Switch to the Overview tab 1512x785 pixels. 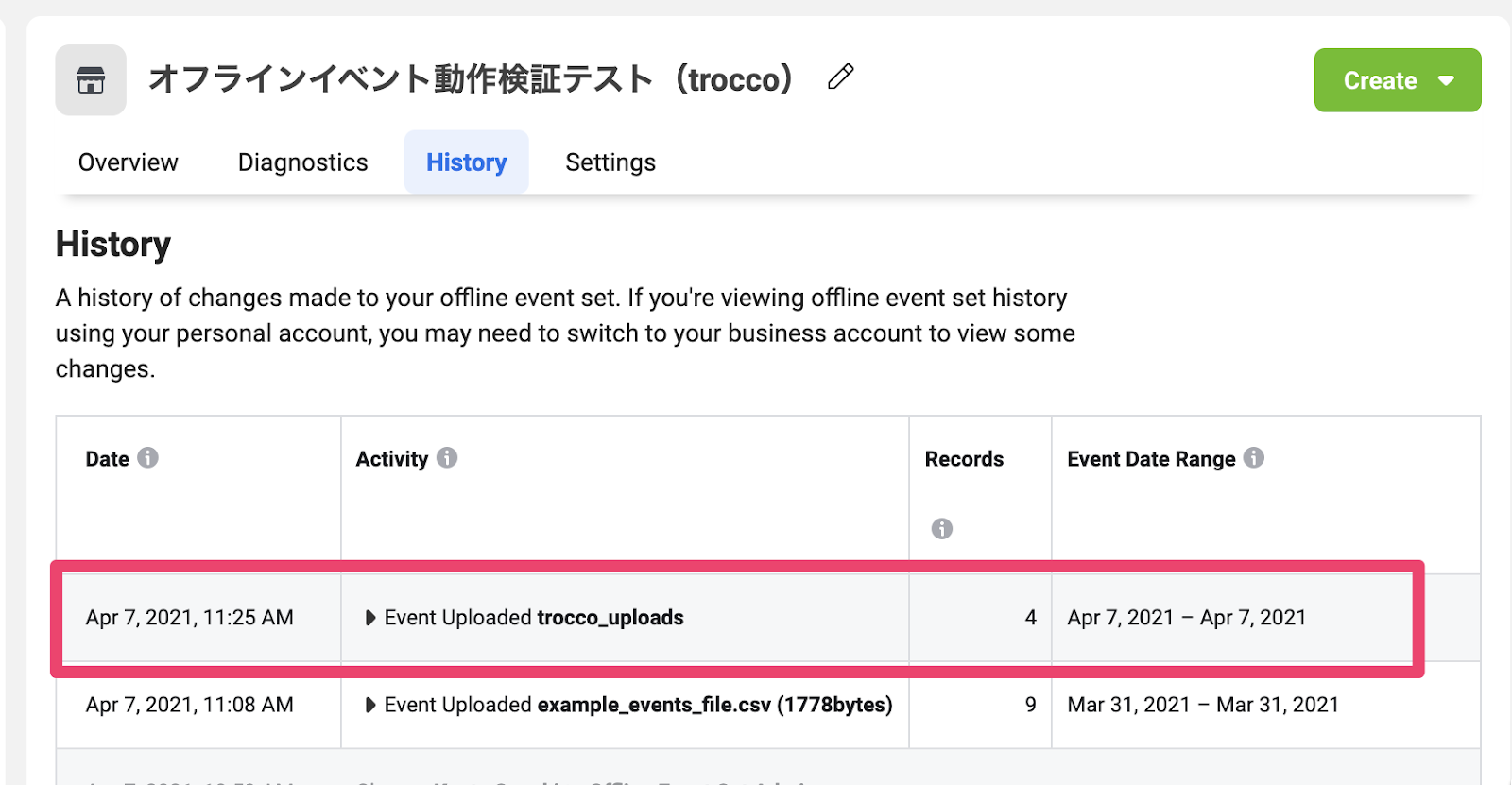(x=128, y=162)
